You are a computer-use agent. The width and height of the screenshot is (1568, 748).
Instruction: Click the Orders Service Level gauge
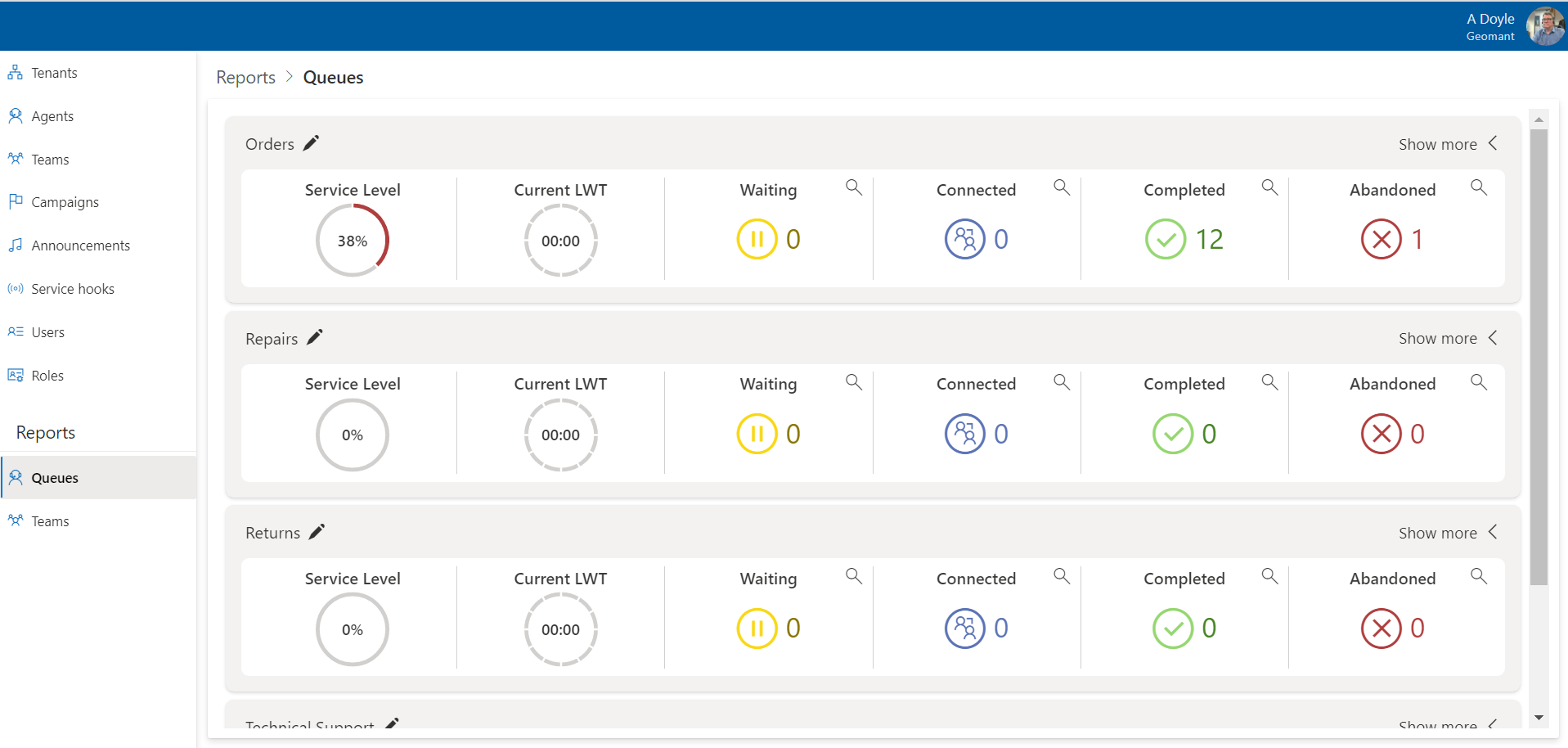click(352, 239)
